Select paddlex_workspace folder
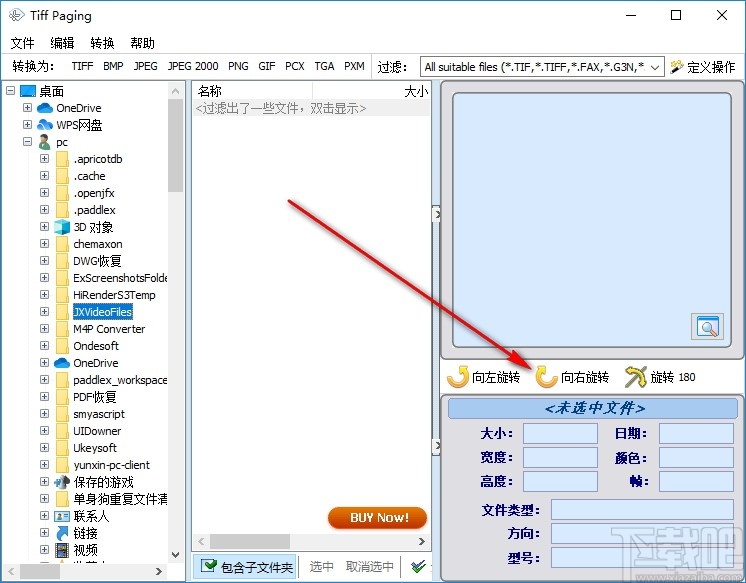Image resolution: width=746 pixels, height=583 pixels. pyautogui.click(x=120, y=380)
